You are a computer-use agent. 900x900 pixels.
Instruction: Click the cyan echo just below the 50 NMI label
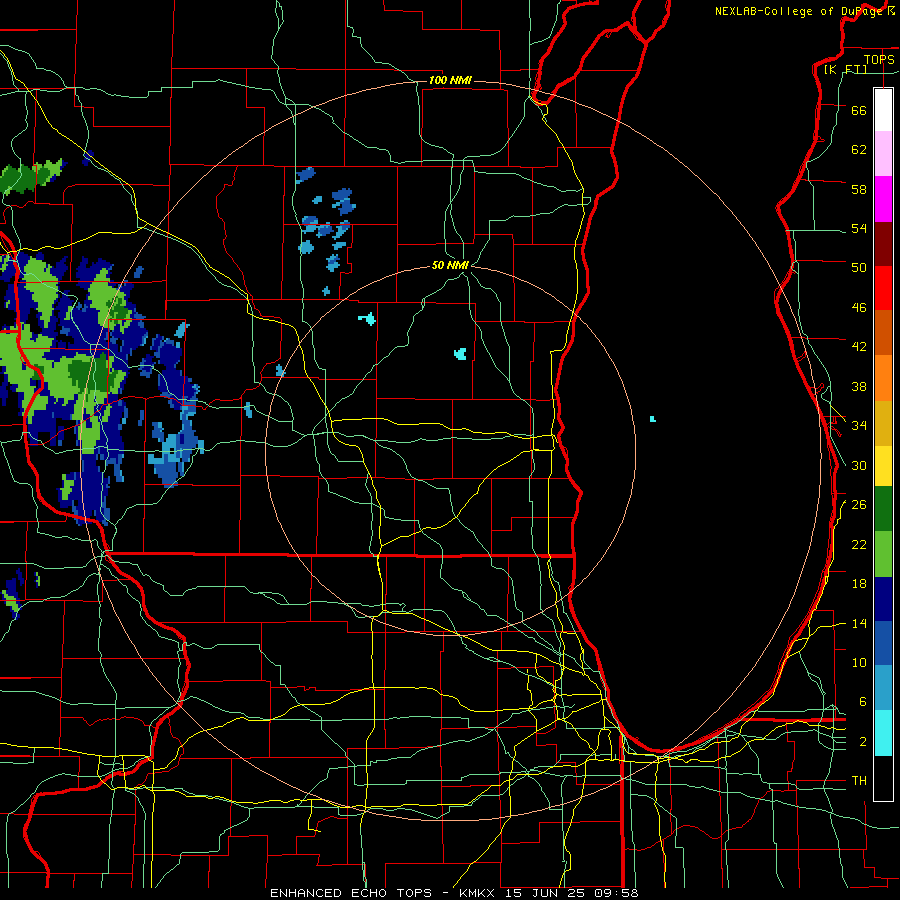point(460,353)
